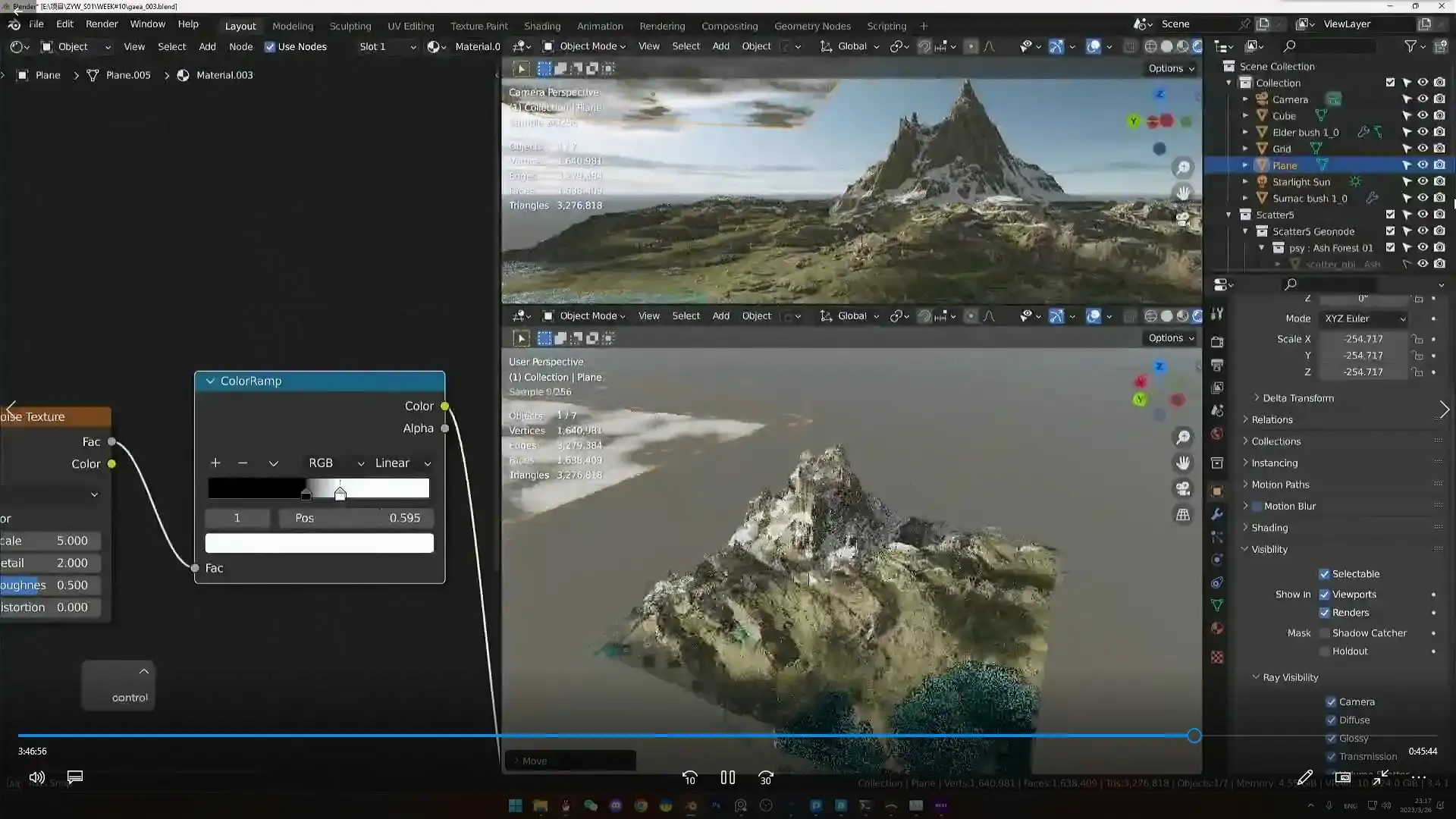Toggle camera view icon in lower viewport
Viewport: 1456px width, 819px height.
point(1183,489)
